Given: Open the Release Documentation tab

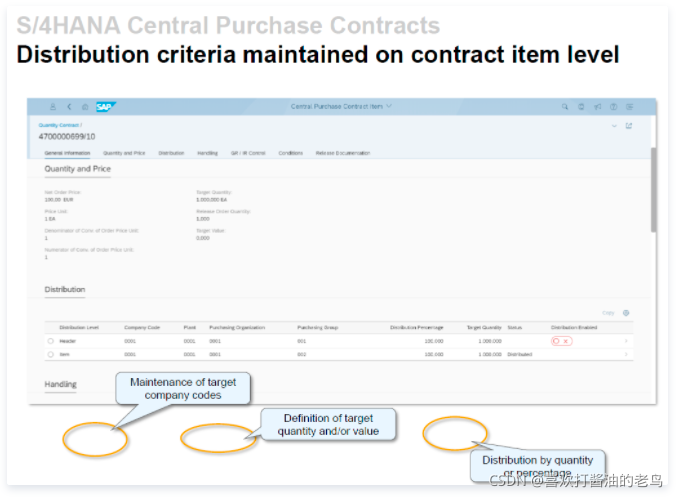Looking at the screenshot, I should pos(343,153).
